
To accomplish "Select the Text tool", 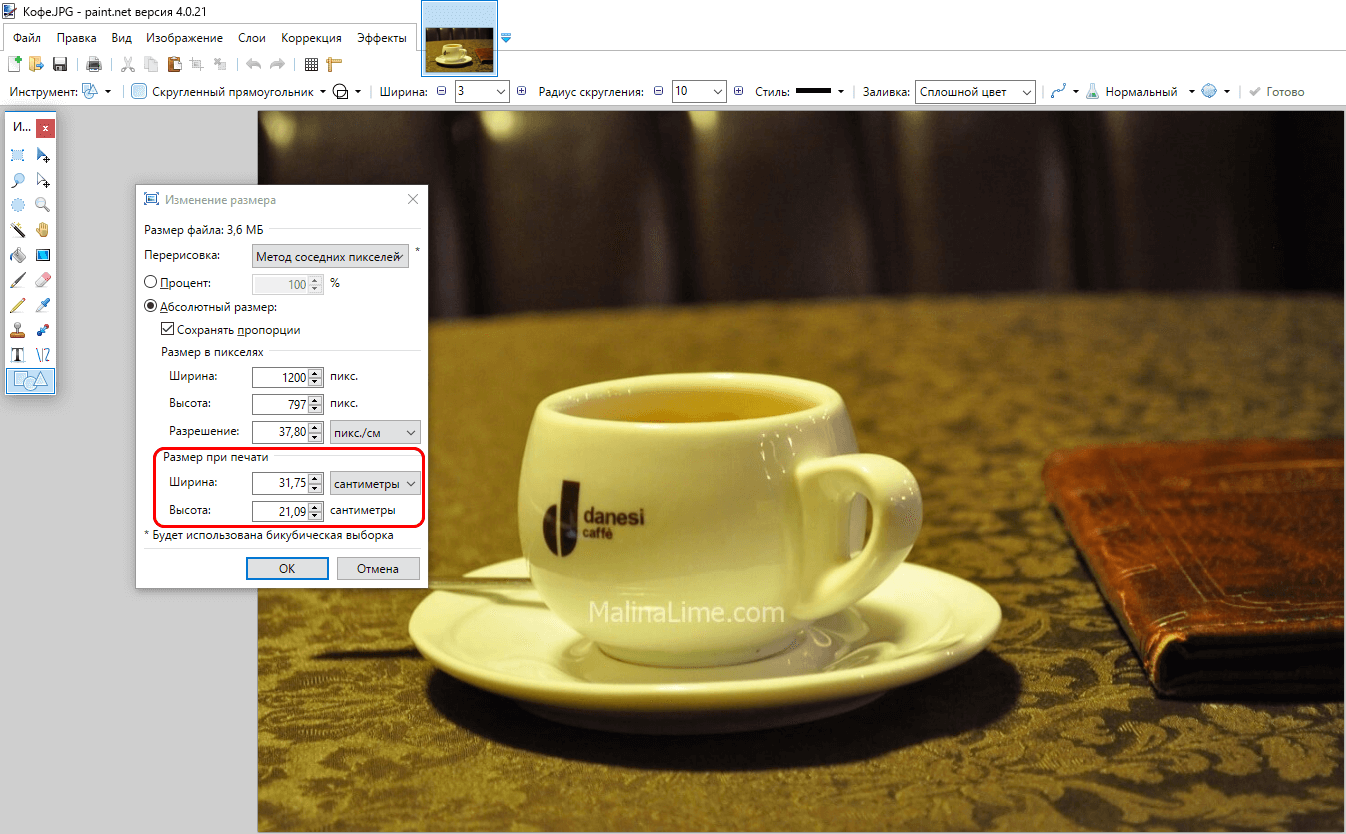I will [18, 355].
